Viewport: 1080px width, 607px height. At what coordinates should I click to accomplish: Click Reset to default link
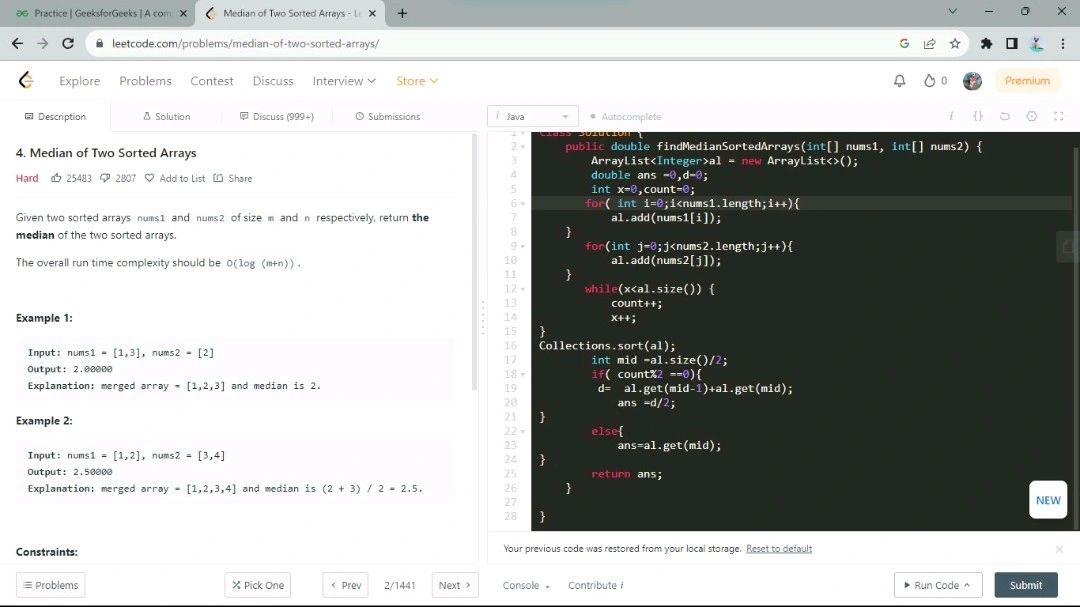[x=778, y=549]
